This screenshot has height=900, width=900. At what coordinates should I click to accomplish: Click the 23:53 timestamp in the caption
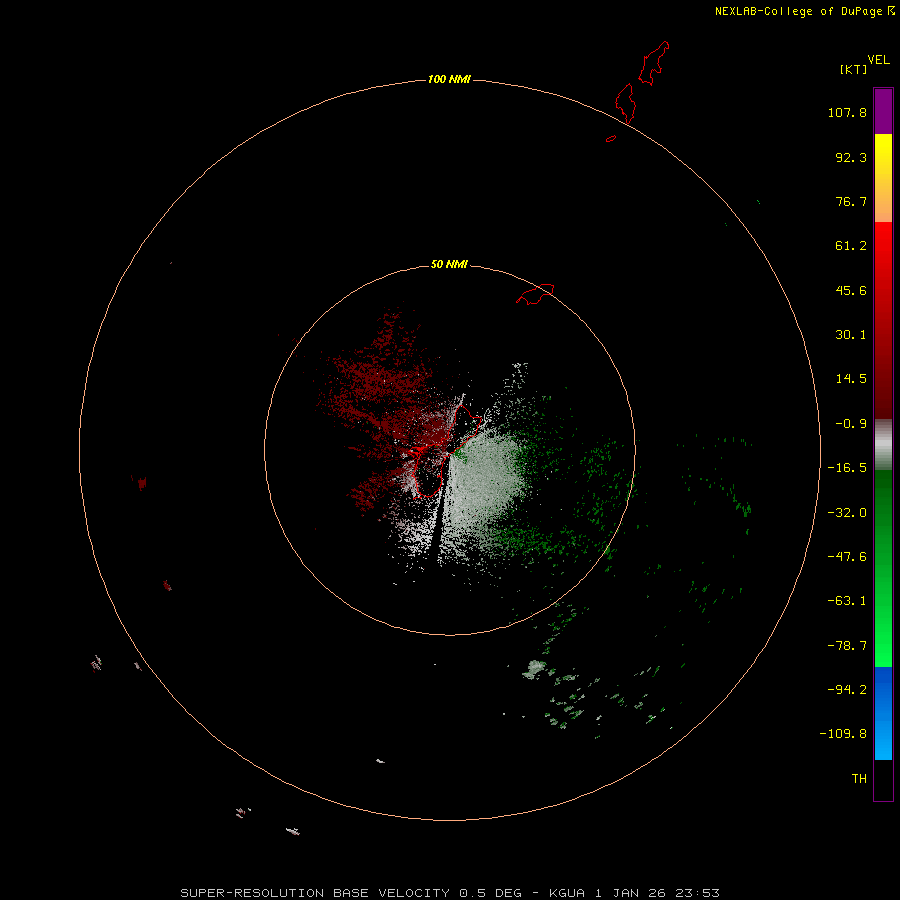tap(697, 893)
